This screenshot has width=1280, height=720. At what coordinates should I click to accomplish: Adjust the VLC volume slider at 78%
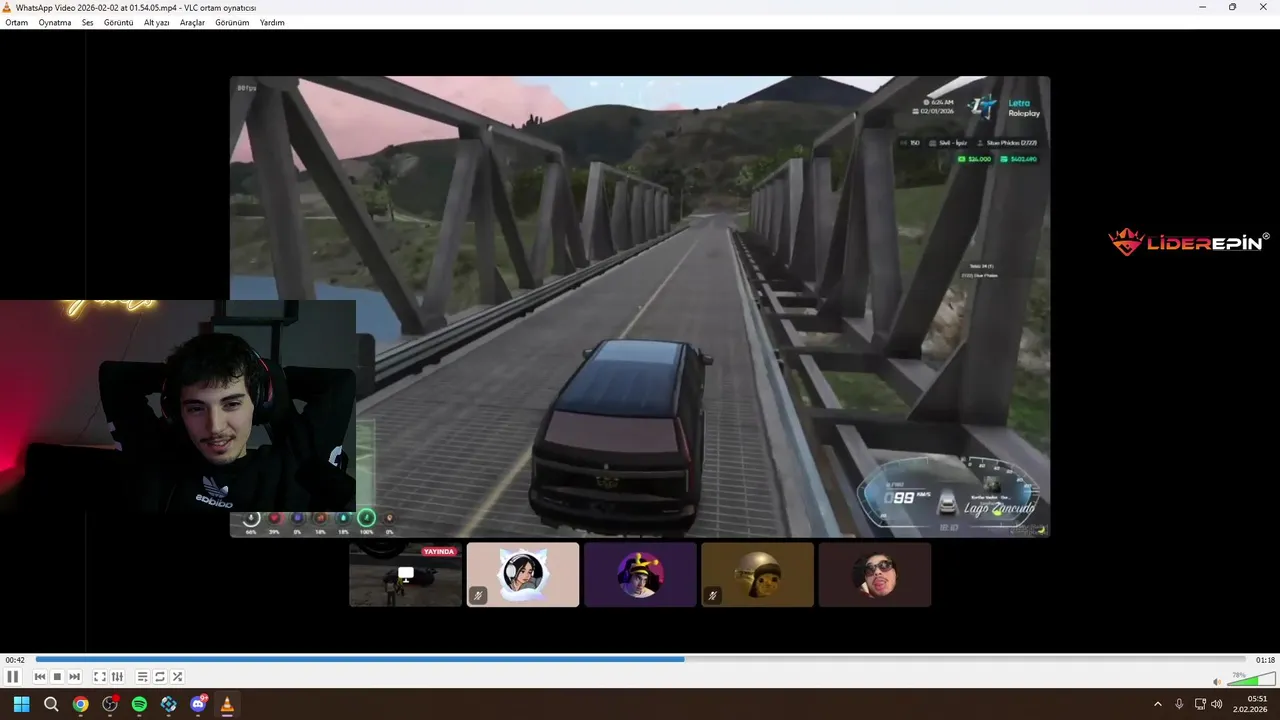point(1250,680)
